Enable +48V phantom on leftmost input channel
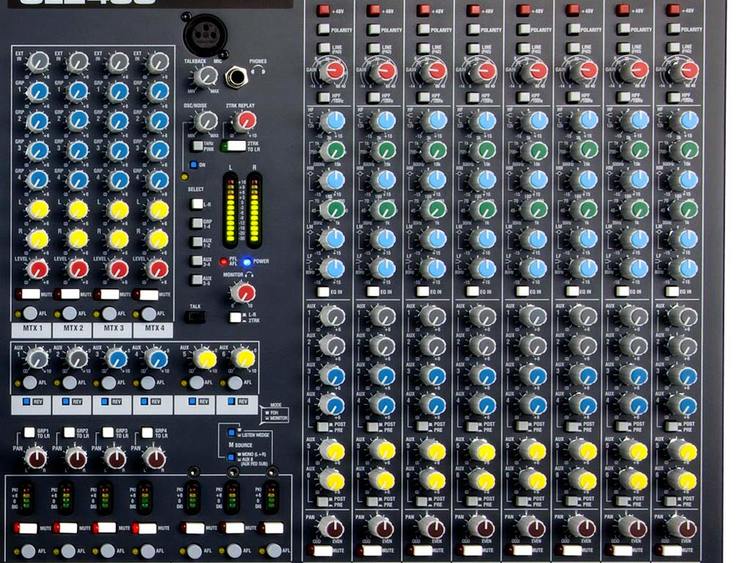The height and width of the screenshot is (563, 750). click(x=323, y=10)
